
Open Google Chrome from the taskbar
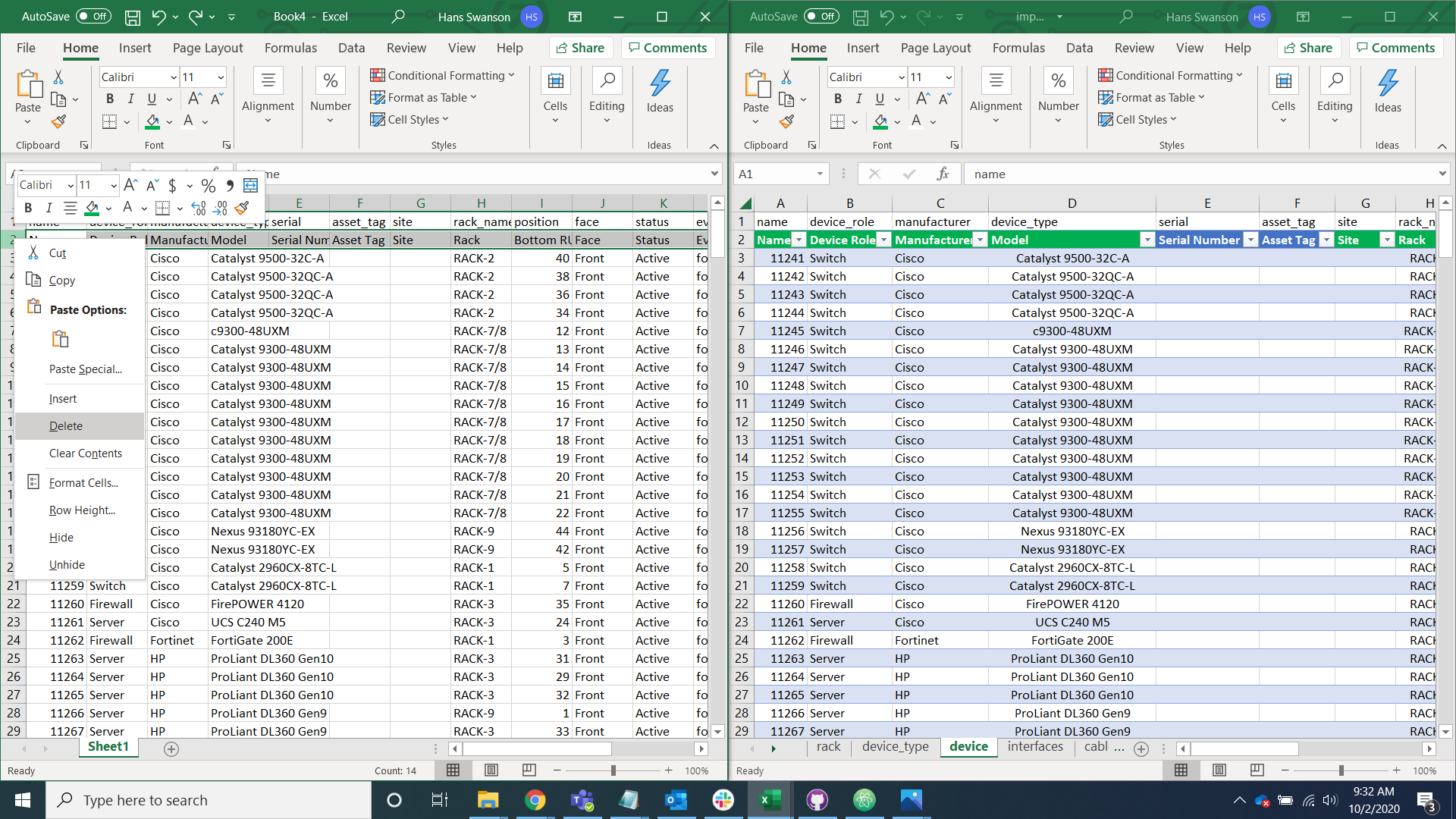535,800
